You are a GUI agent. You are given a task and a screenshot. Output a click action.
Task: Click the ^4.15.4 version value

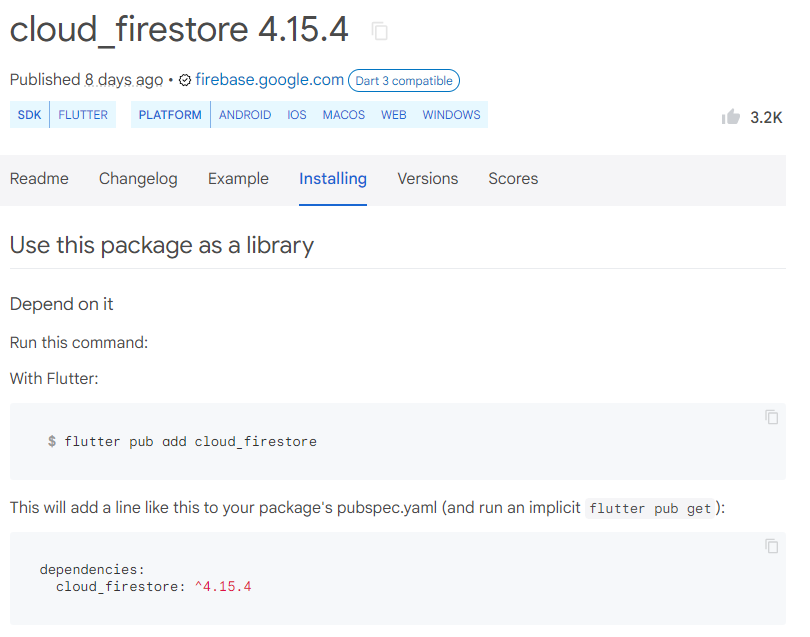click(x=223, y=587)
